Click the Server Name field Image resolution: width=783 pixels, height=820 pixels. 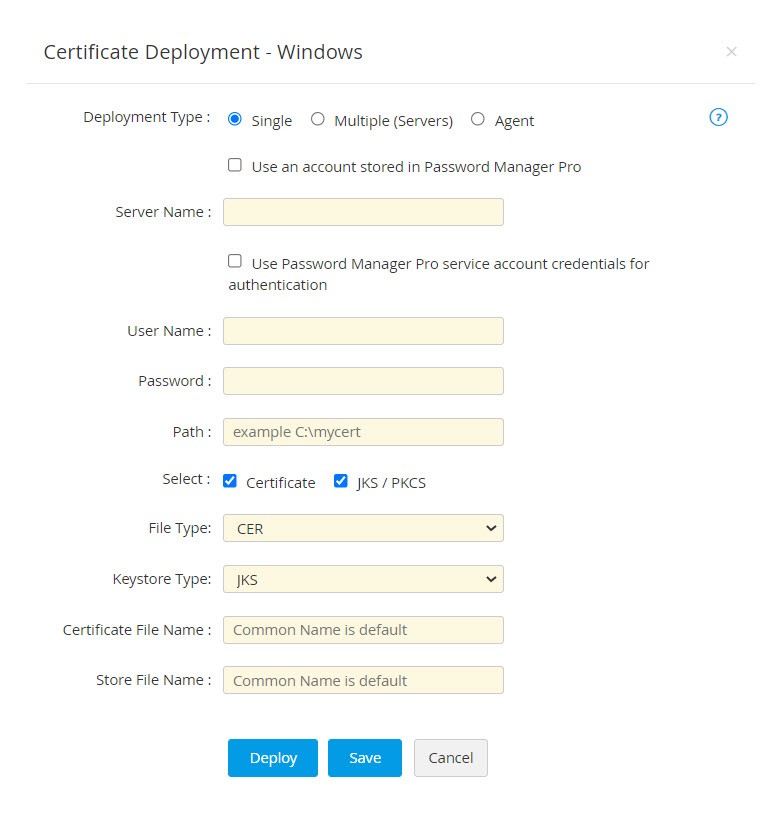[x=363, y=212]
